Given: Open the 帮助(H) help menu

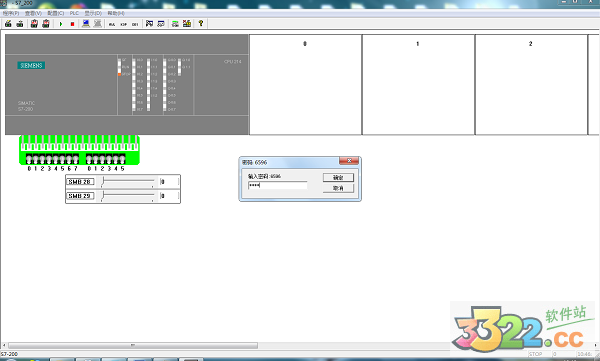Looking at the screenshot, I should [116, 13].
